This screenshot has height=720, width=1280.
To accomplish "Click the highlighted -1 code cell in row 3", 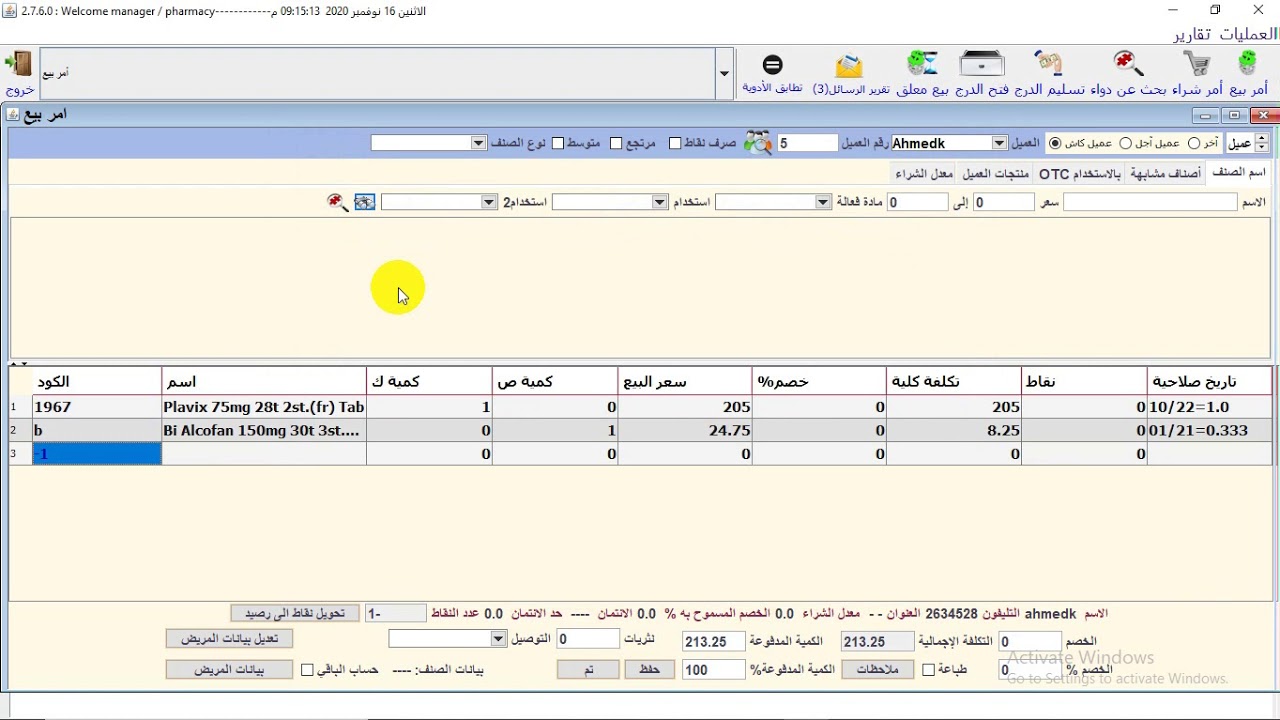I will [x=97, y=454].
